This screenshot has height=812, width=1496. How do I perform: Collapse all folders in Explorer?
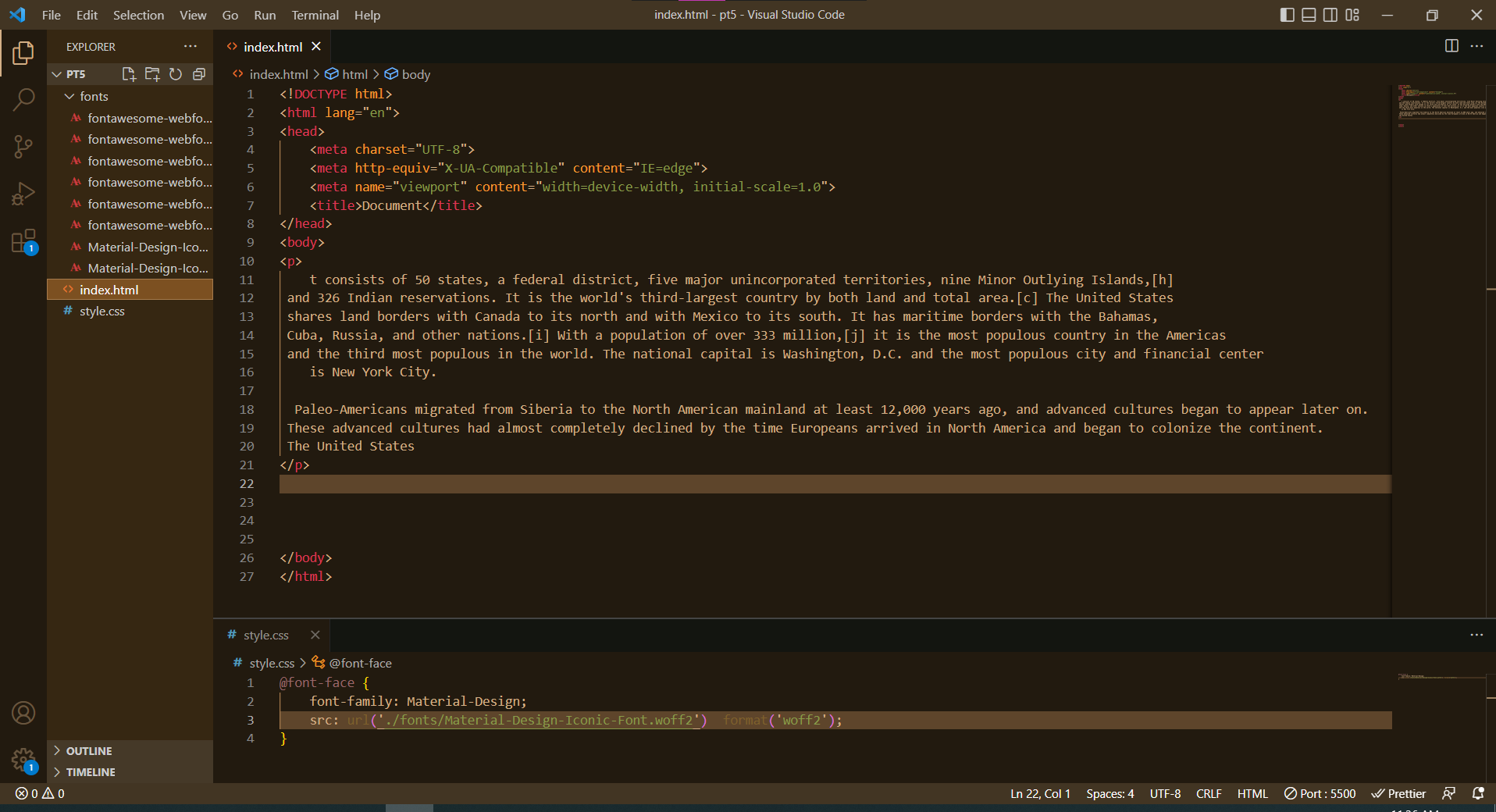[x=199, y=74]
